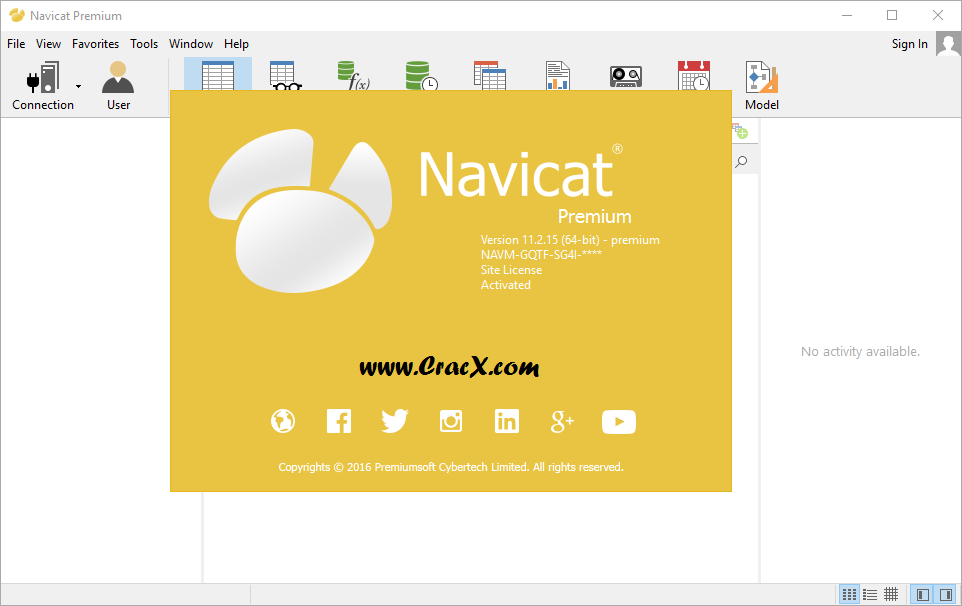Select the View toolbar icon with glasses
The image size is (962, 606).
pyautogui.click(x=285, y=75)
